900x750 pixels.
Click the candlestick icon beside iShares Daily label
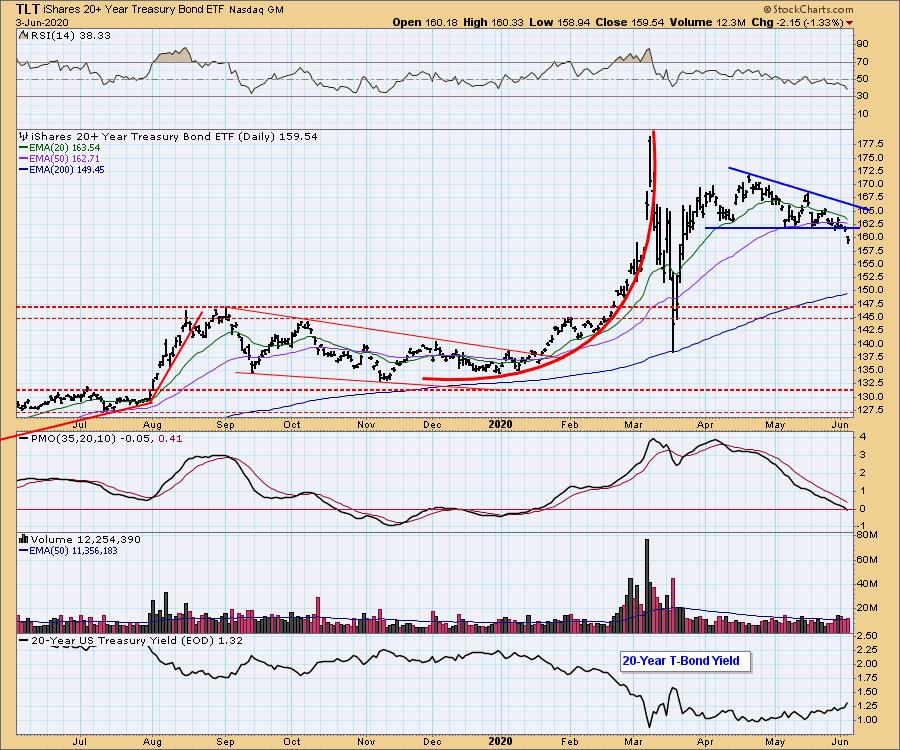coord(24,137)
